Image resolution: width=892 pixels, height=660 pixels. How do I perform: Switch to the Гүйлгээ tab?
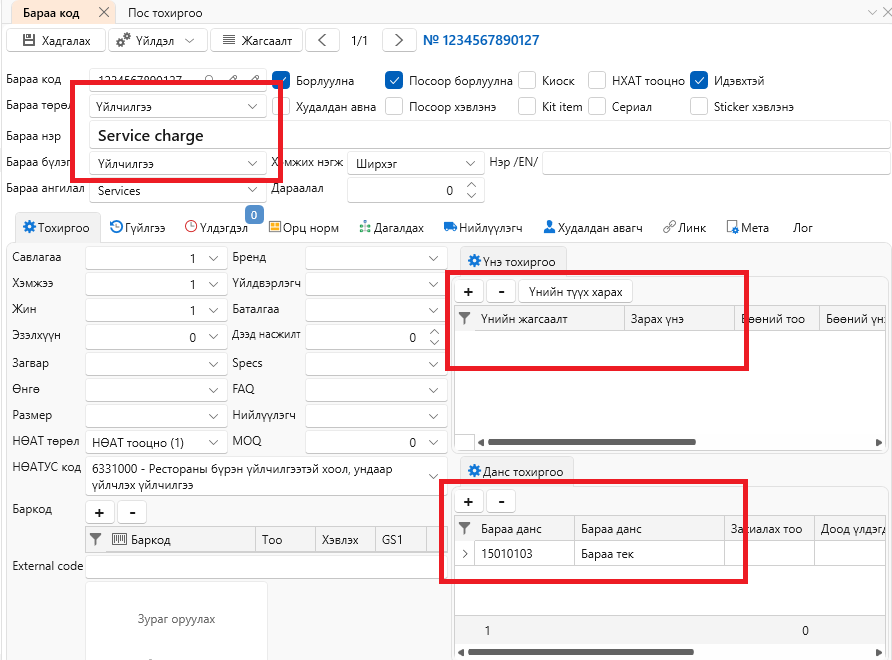pos(137,228)
